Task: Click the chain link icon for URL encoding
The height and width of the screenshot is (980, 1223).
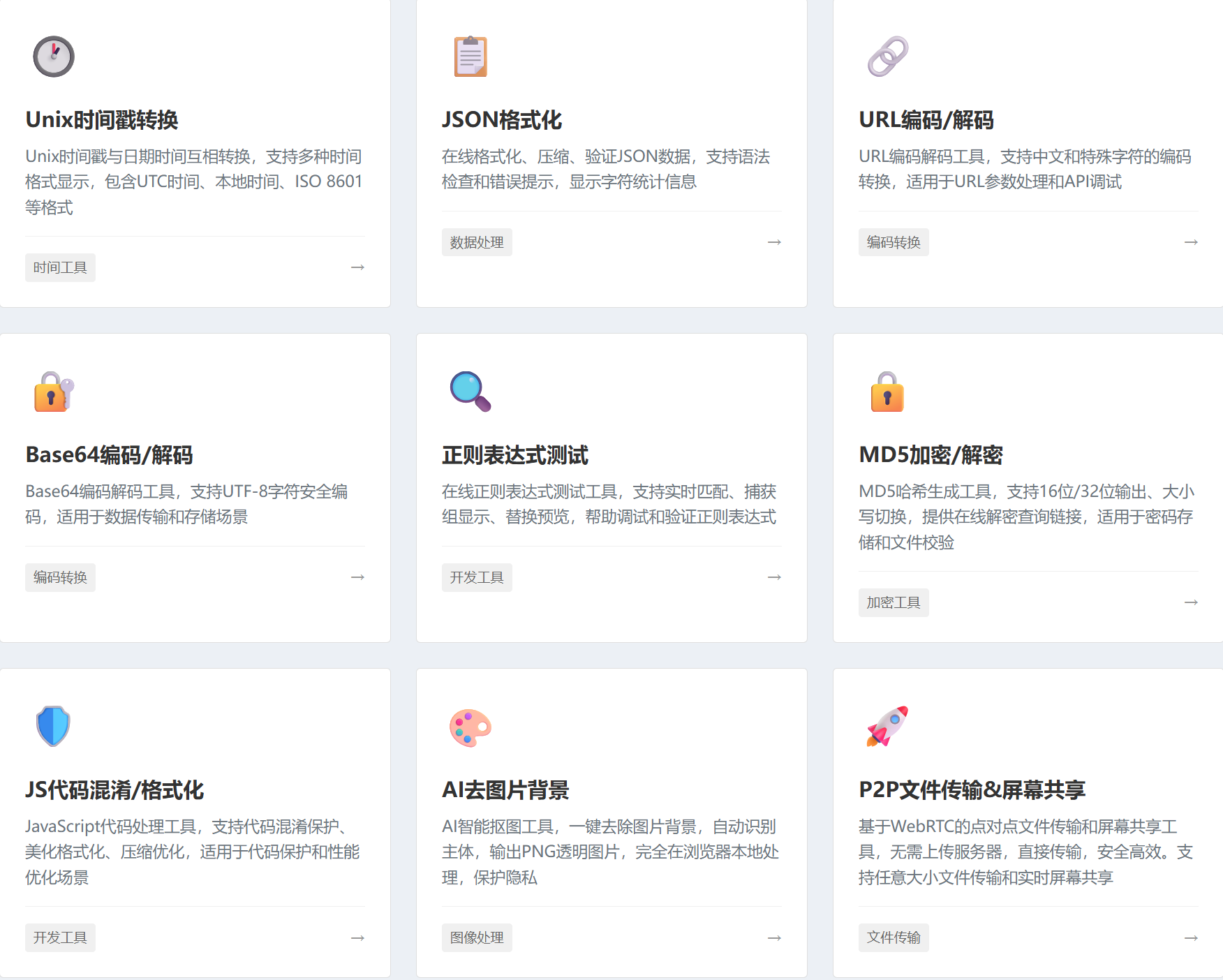Action: [x=887, y=57]
